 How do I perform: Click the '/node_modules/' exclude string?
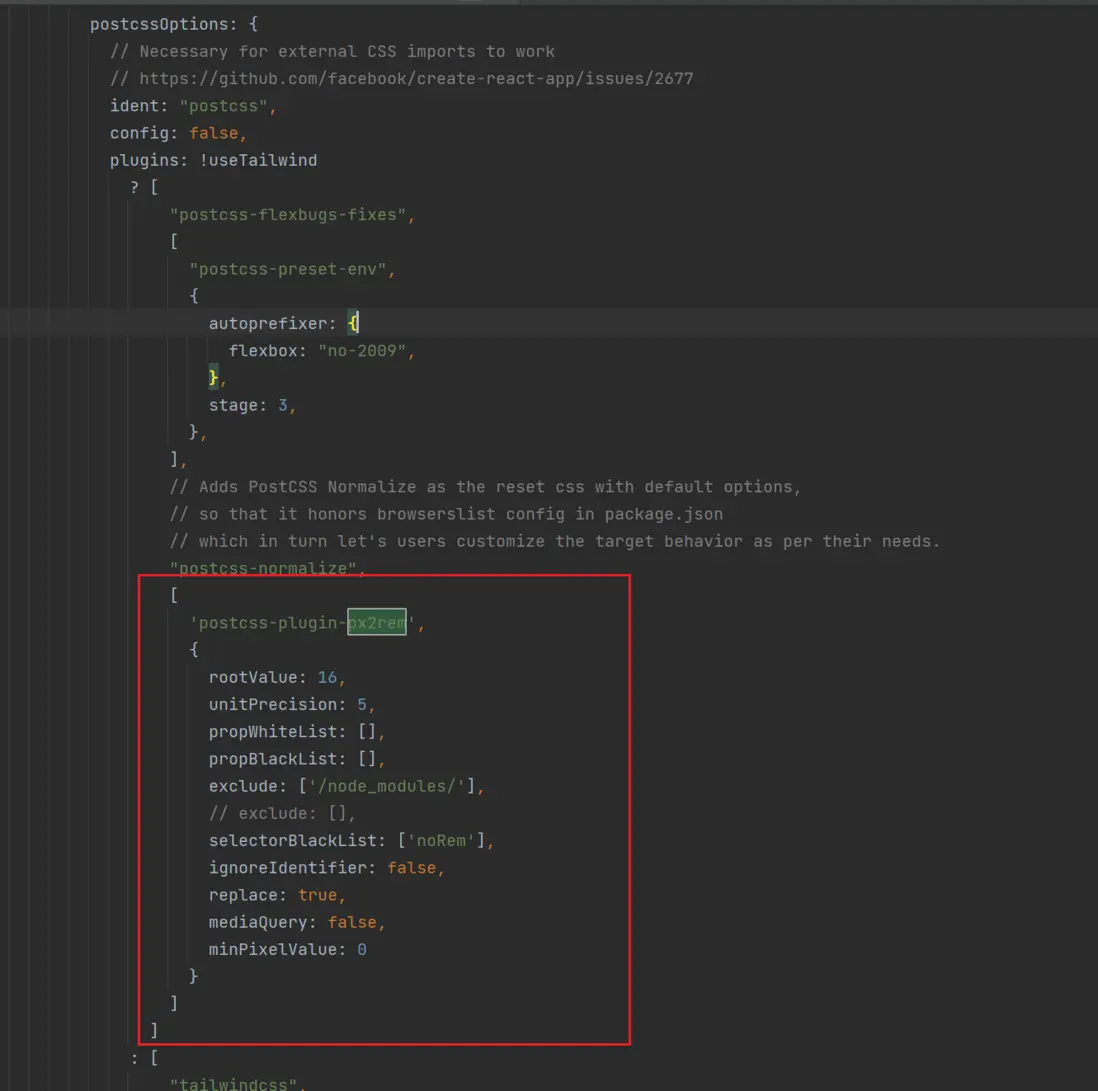(x=387, y=786)
